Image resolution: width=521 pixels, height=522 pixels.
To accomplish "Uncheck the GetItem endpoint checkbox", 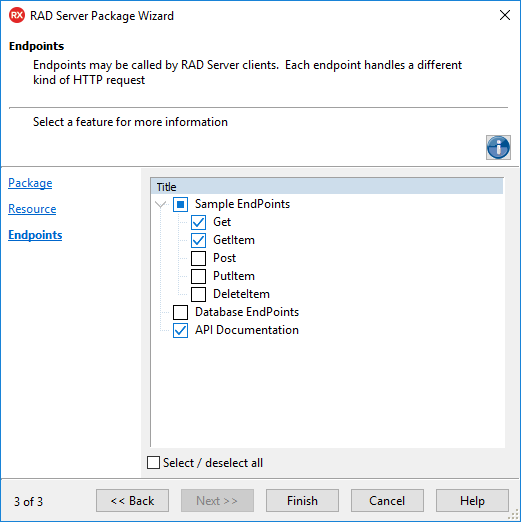I will [198, 240].
